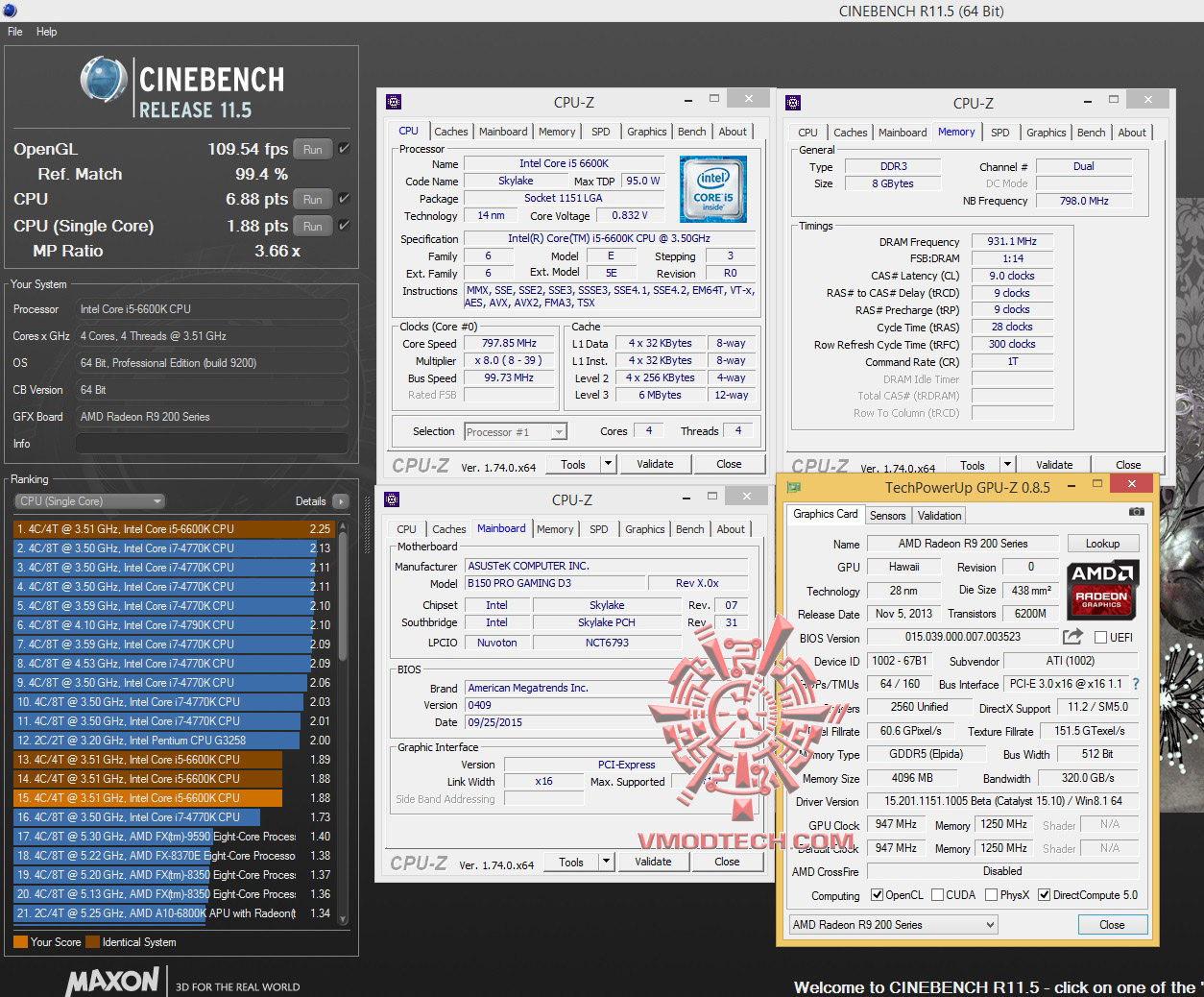
Task: Run the OpenGL benchmark
Action: (x=313, y=149)
